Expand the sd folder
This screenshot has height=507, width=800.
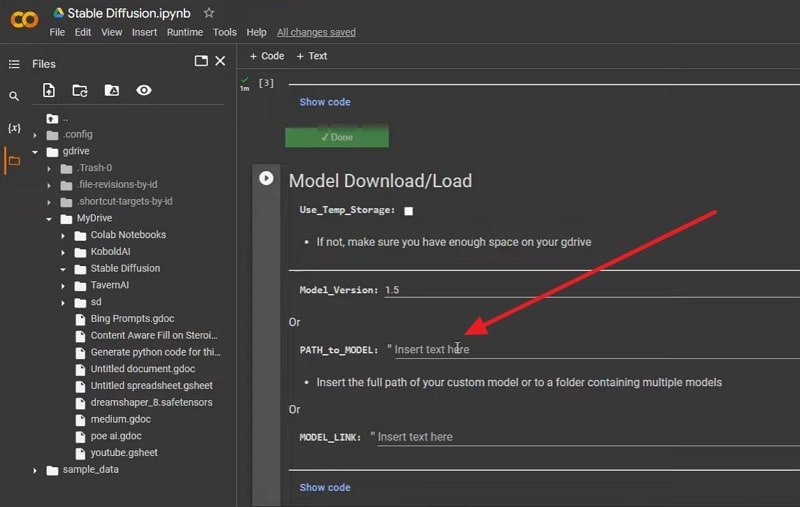63,303
